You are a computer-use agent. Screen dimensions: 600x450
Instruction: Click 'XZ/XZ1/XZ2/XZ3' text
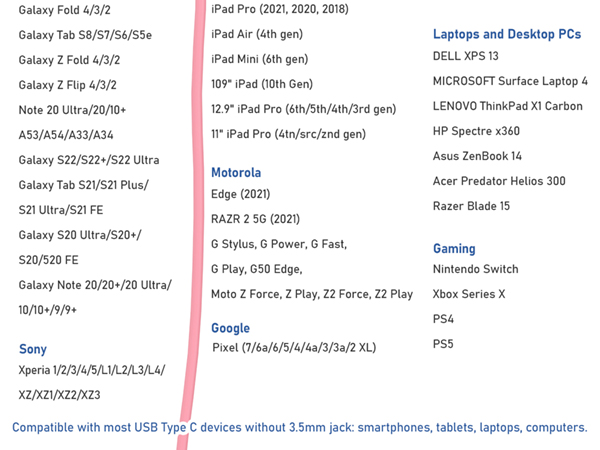tap(59, 395)
